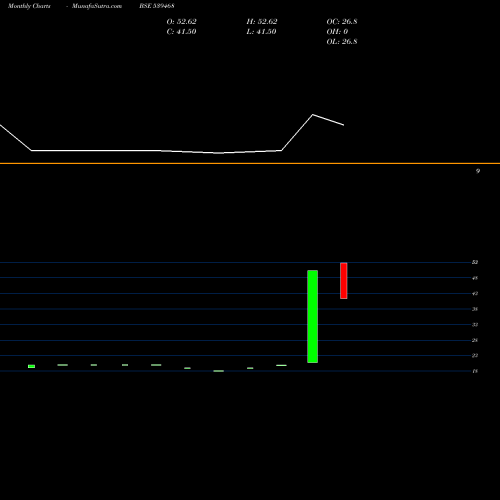
Task: Click the red candlestick bar
Action: click(344, 281)
